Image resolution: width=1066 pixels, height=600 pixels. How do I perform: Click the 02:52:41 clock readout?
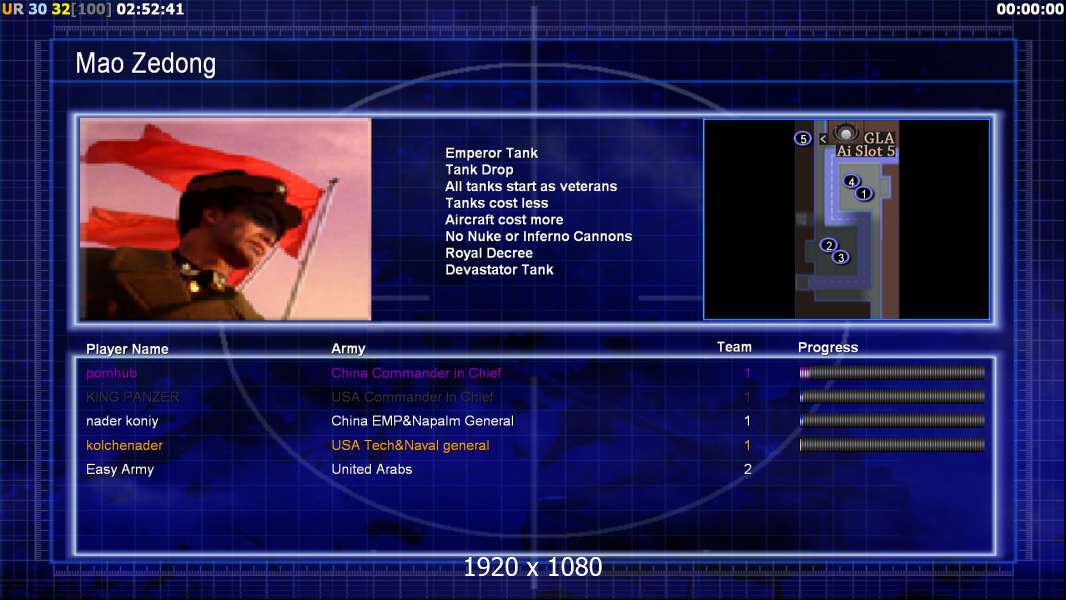[150, 10]
